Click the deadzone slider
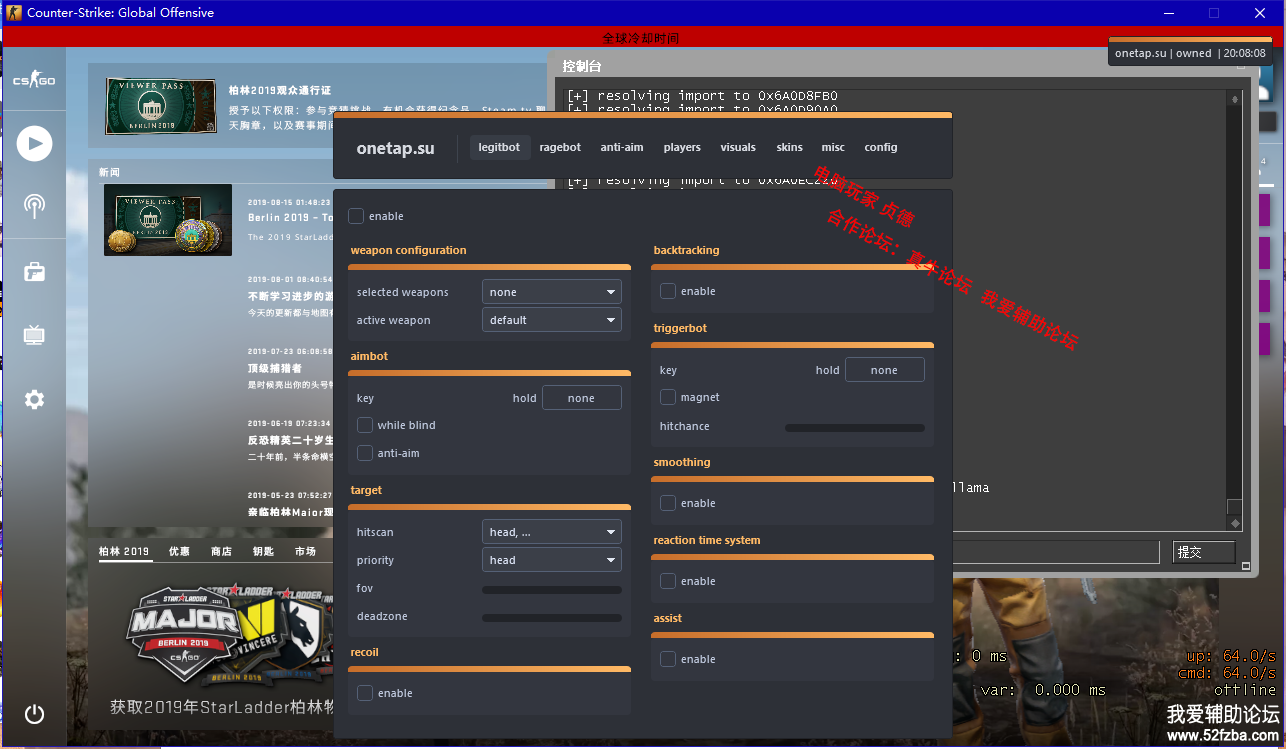The width and height of the screenshot is (1286, 749). [x=552, y=618]
